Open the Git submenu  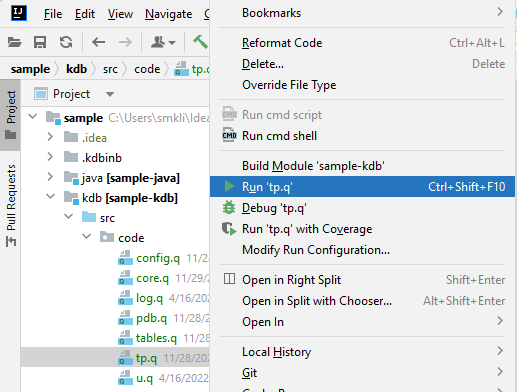click(363, 373)
